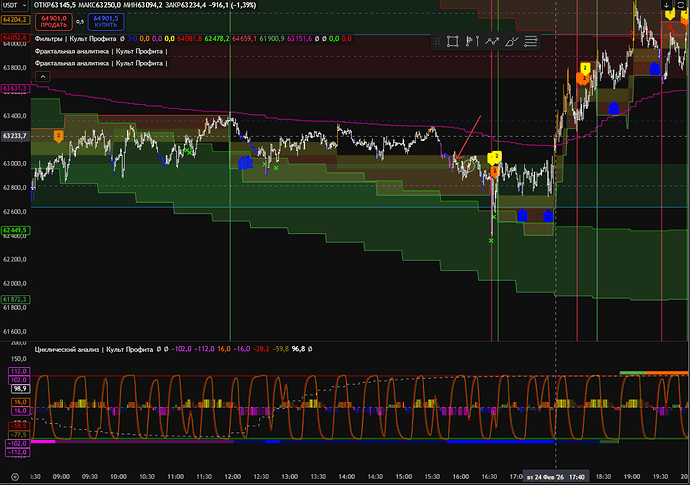Screen dimensions: 690x485
Task: Click the anchored bars tool in floating toolbar
Action: click(472, 41)
